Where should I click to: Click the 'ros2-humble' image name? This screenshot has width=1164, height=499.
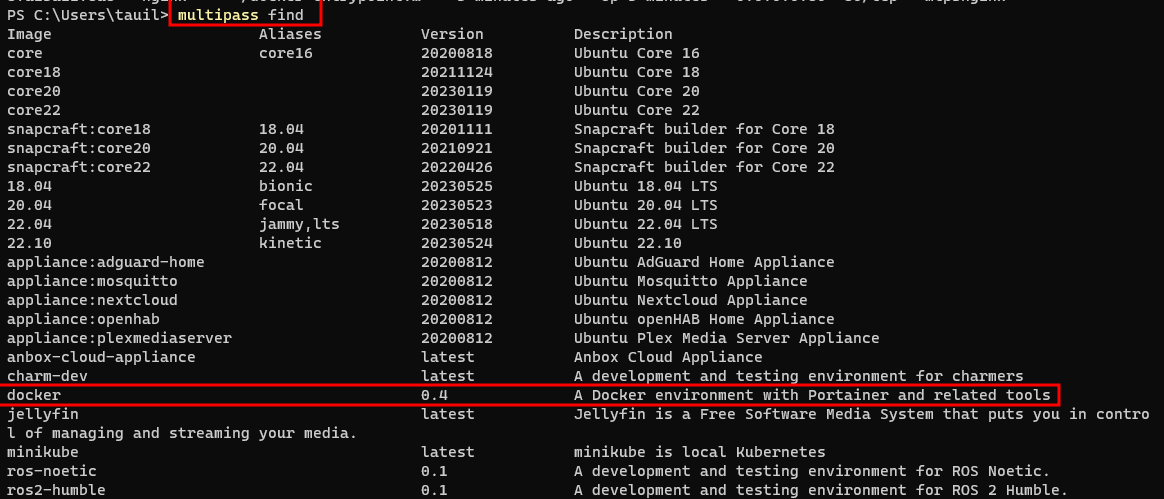coord(56,489)
